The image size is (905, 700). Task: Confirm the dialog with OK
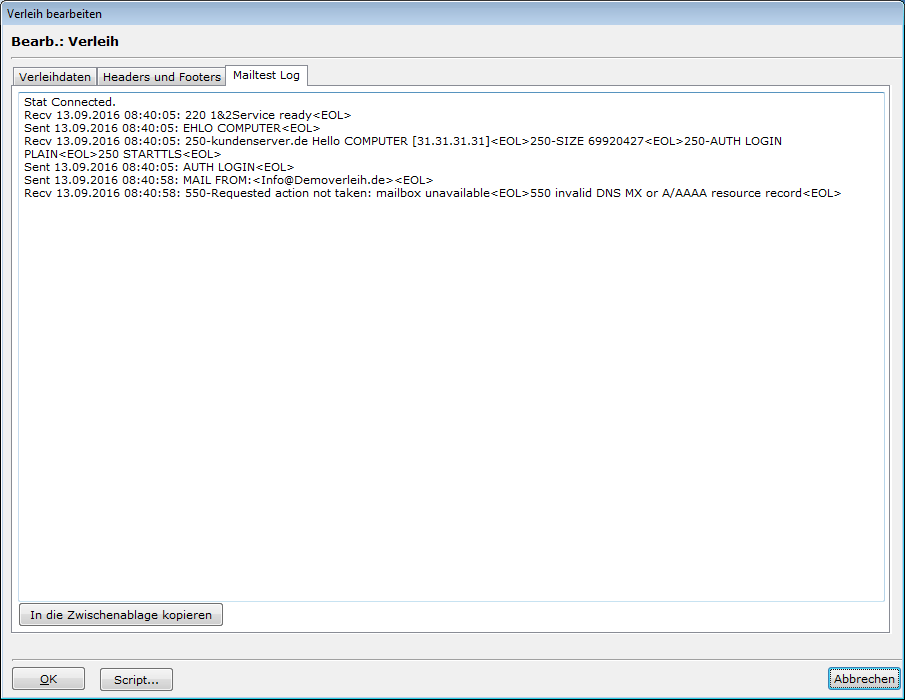tap(48, 680)
